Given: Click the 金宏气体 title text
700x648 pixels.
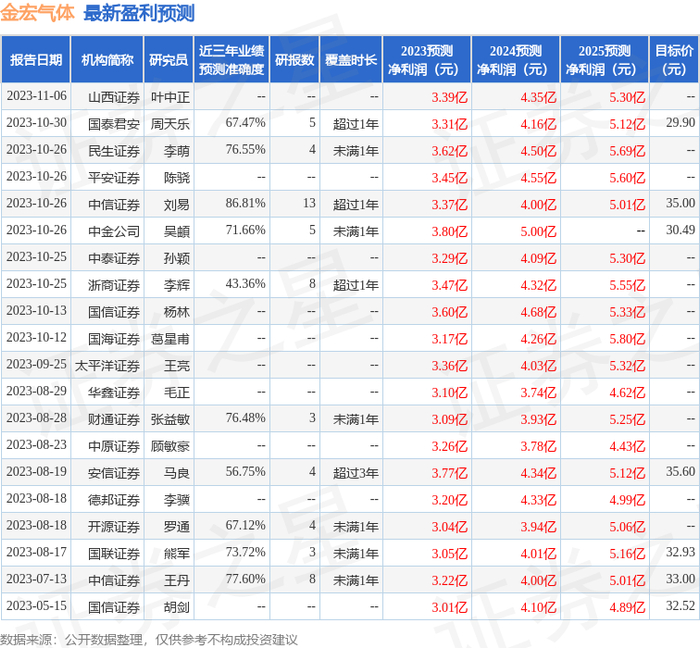Looking at the screenshot, I should point(38,12).
